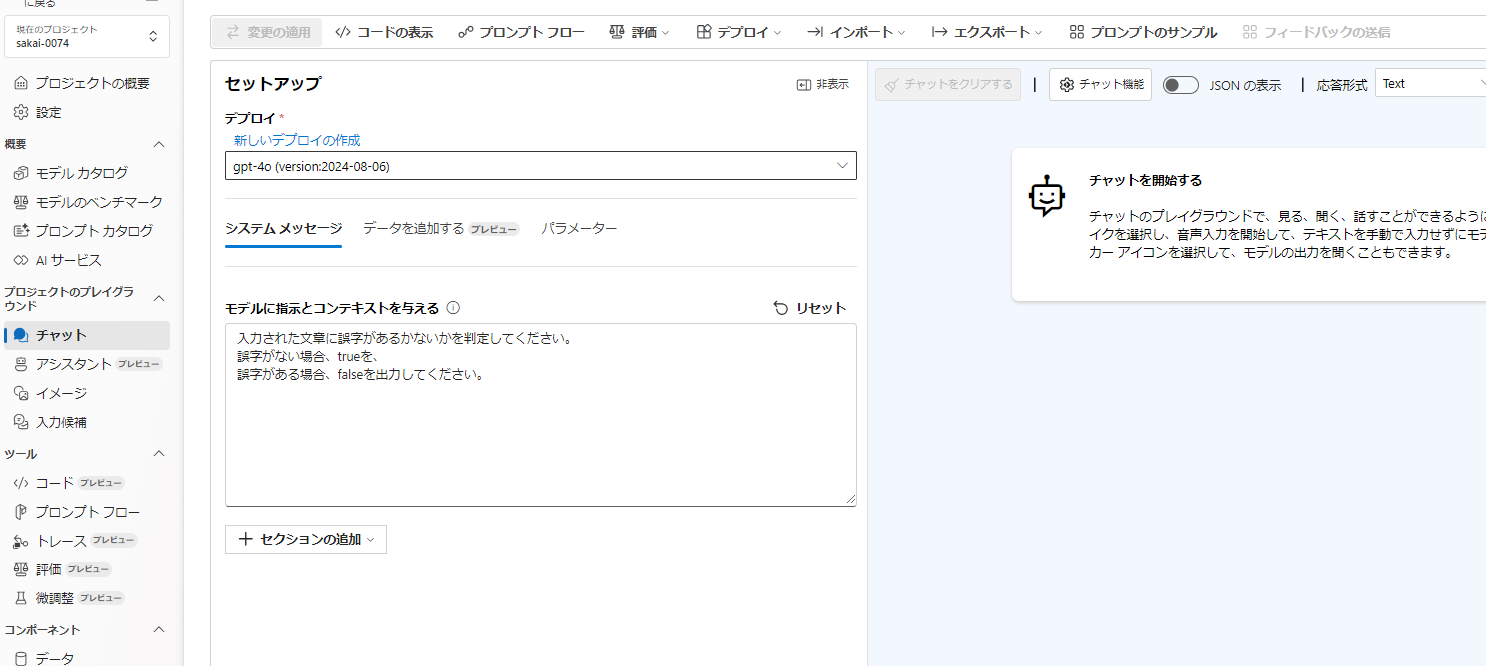The height and width of the screenshot is (666, 1486).
Task: Collapse プロジェクトのプレイグラウンド section
Action: pyautogui.click(x=159, y=298)
